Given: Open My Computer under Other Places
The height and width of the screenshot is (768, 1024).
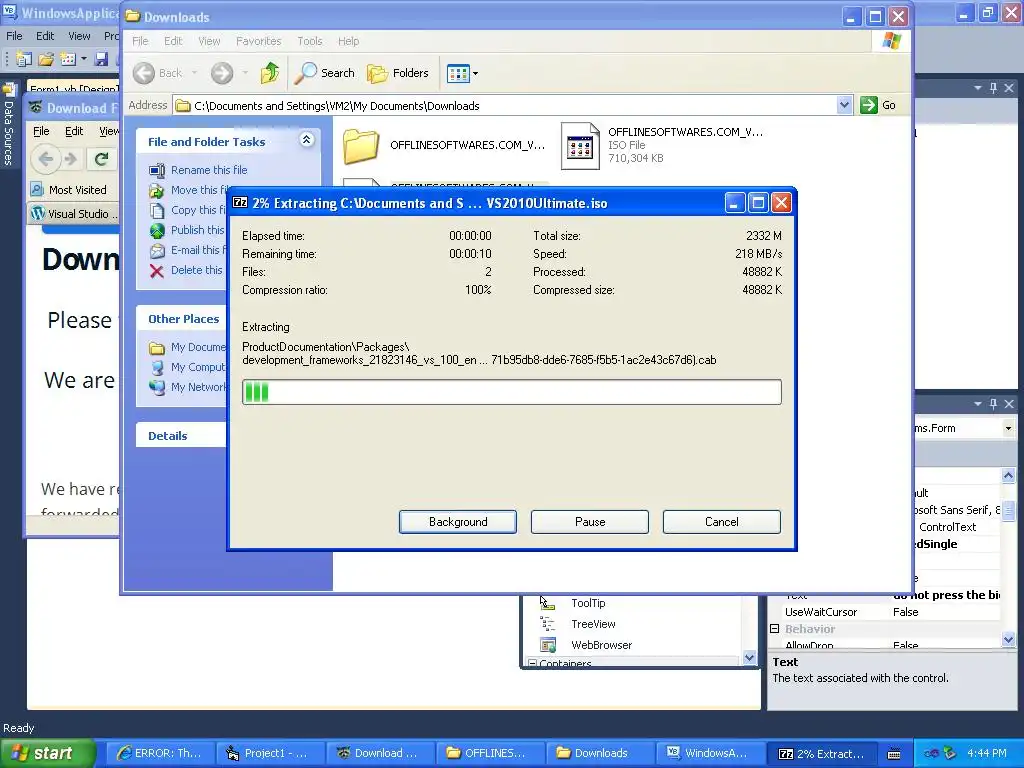Looking at the screenshot, I should coord(198,367).
